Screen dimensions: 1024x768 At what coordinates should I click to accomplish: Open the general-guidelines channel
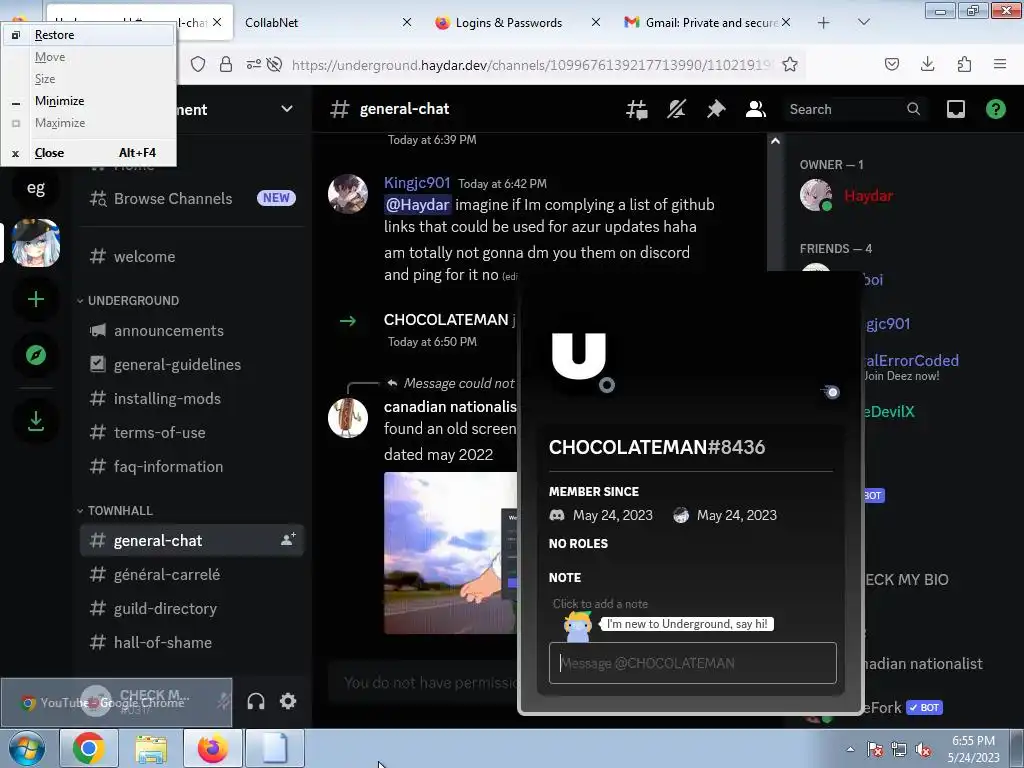pyautogui.click(x=192, y=364)
